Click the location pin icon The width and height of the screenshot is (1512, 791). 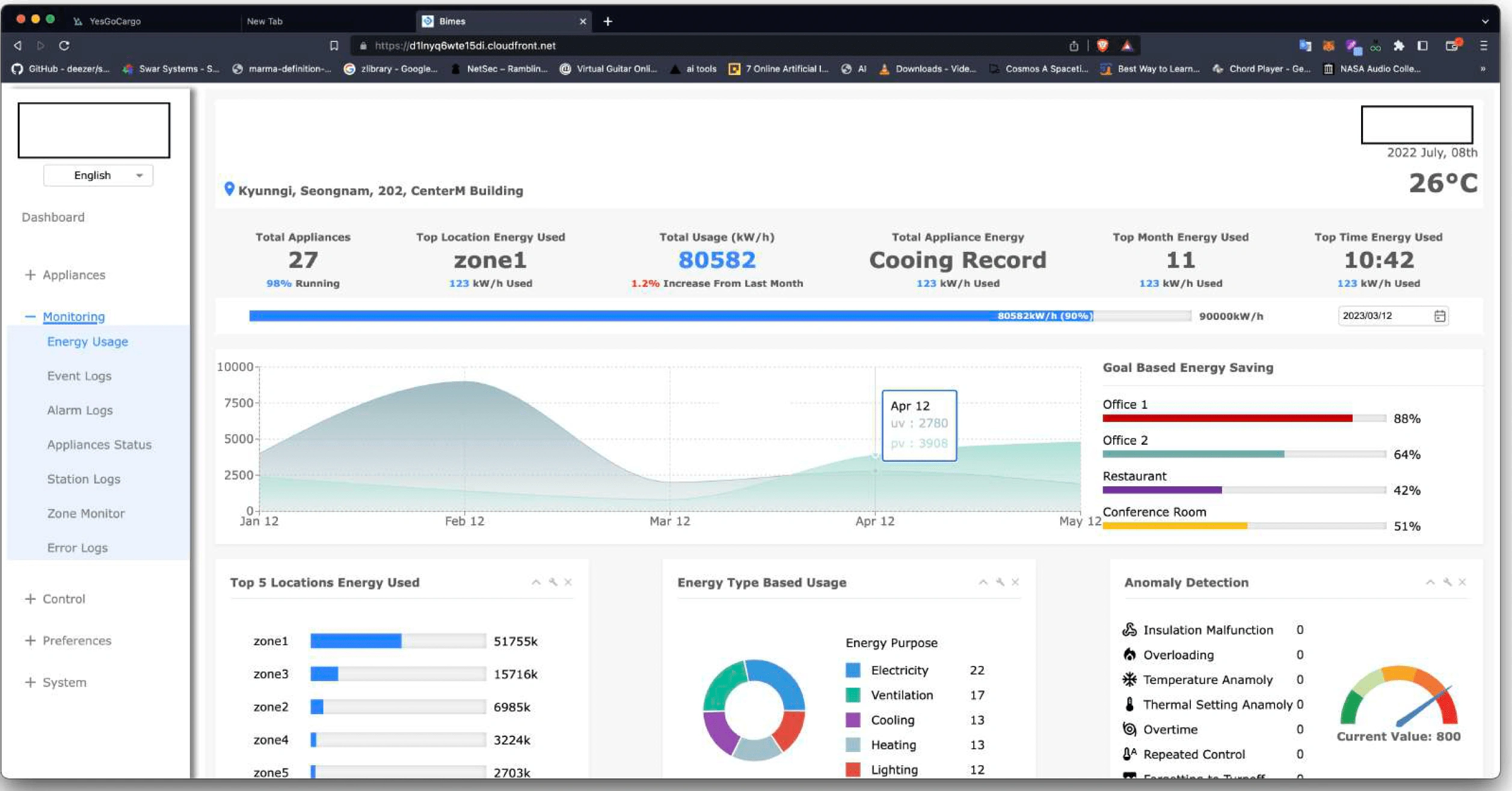(x=229, y=189)
